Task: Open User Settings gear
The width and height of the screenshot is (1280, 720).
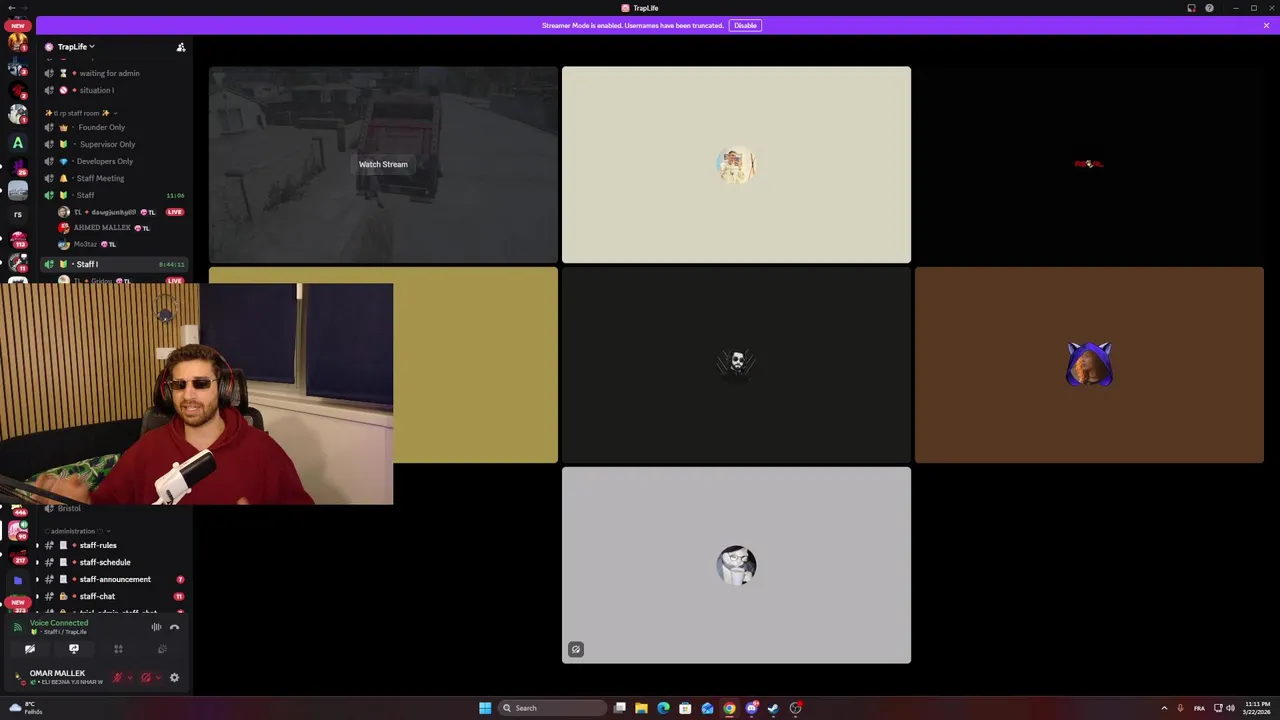Action: pos(174,678)
